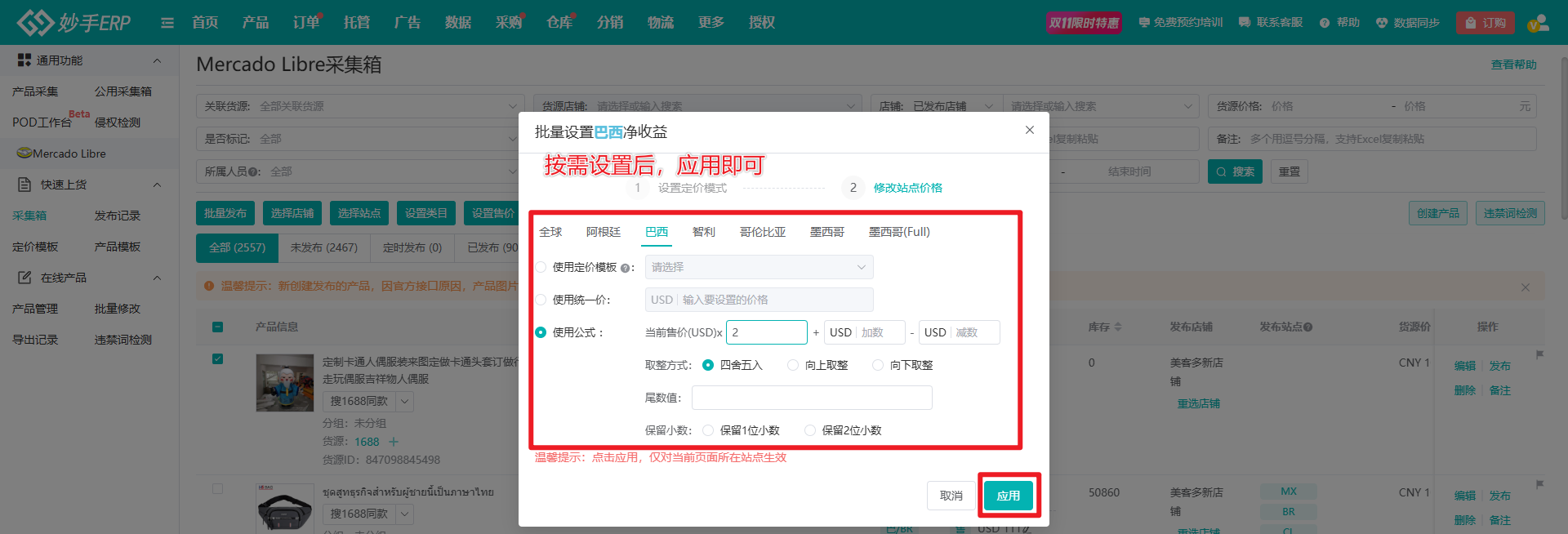Click 编辑 link on first product row

pyautogui.click(x=1465, y=366)
